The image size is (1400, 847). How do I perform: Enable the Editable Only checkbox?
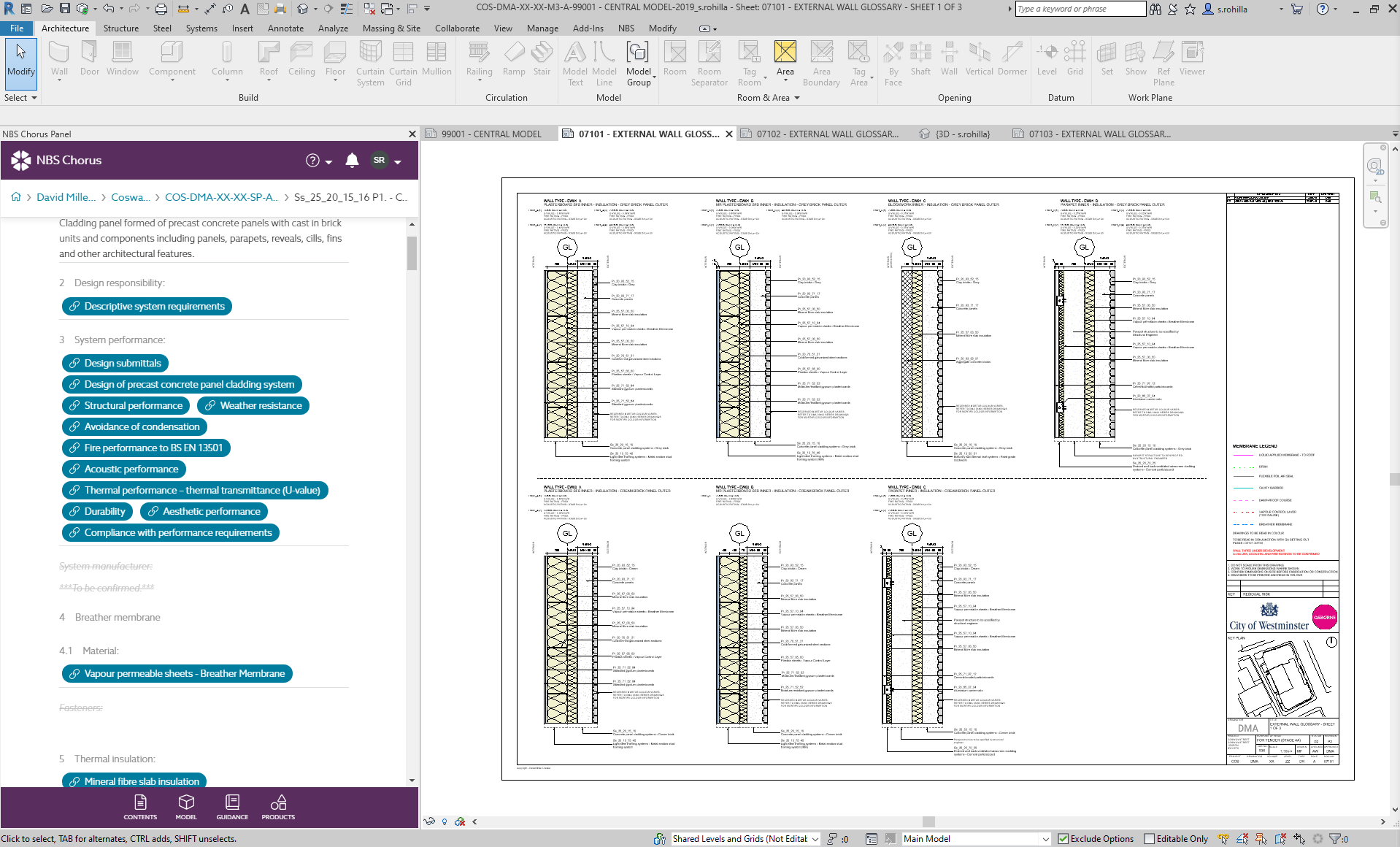[x=1150, y=839]
